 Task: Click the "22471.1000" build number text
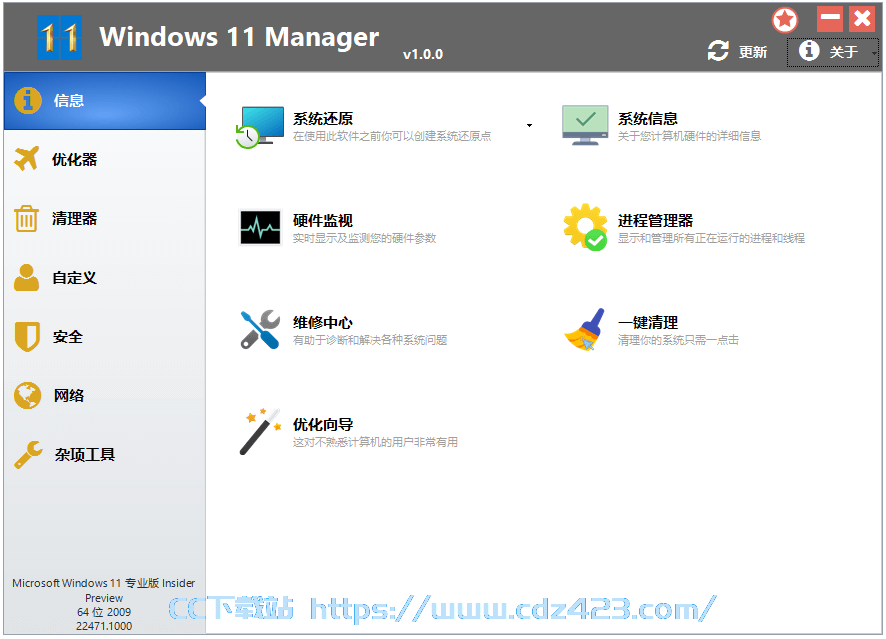coord(104,626)
